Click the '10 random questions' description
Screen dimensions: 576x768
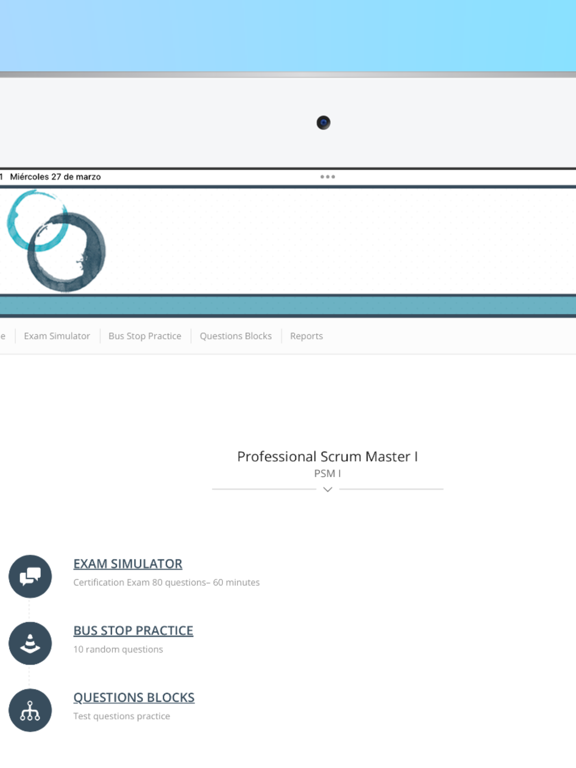pyautogui.click(x=118, y=649)
